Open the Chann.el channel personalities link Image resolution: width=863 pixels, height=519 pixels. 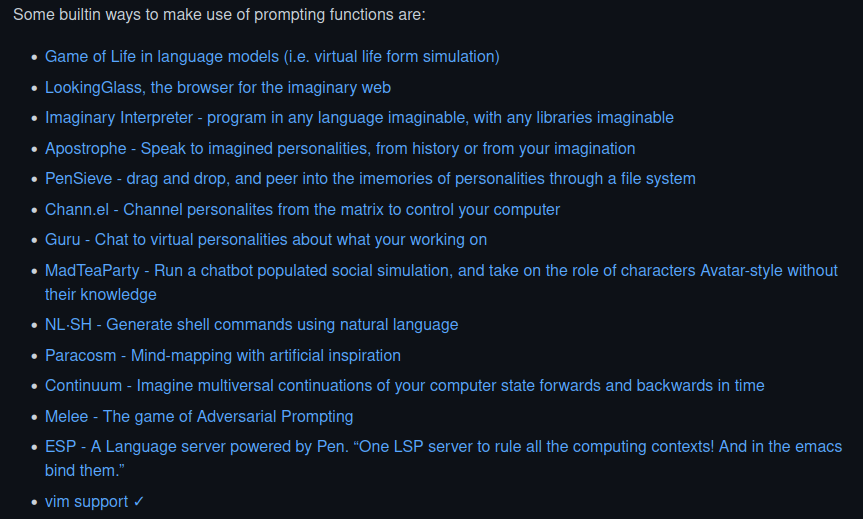tap(302, 210)
